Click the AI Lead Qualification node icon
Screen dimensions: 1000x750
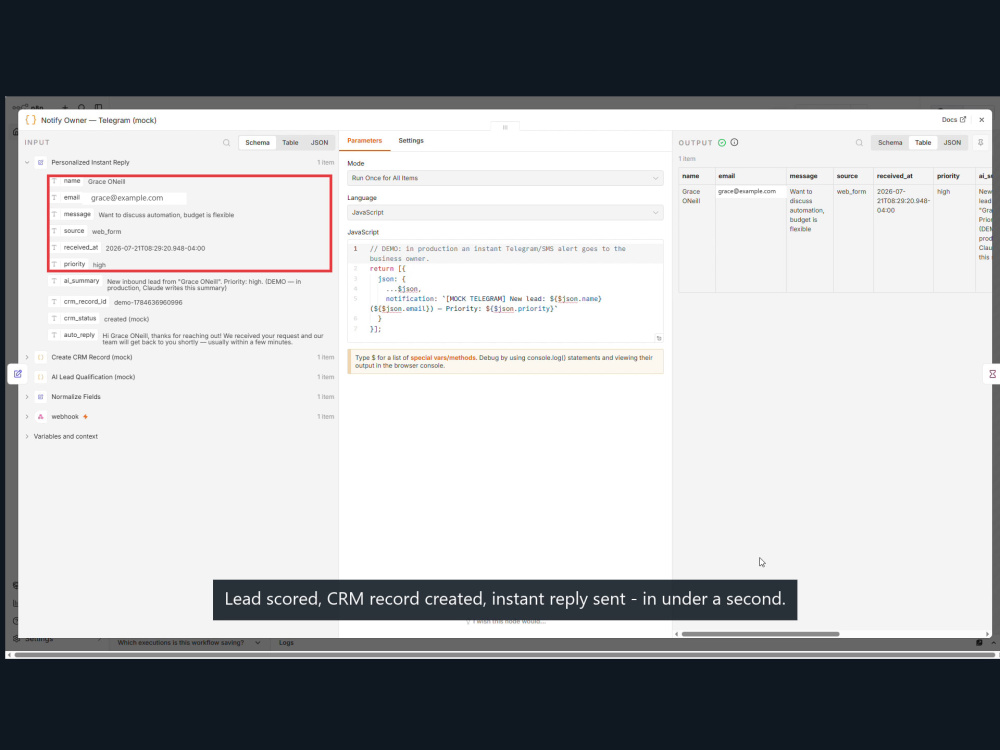pyautogui.click(x=41, y=377)
